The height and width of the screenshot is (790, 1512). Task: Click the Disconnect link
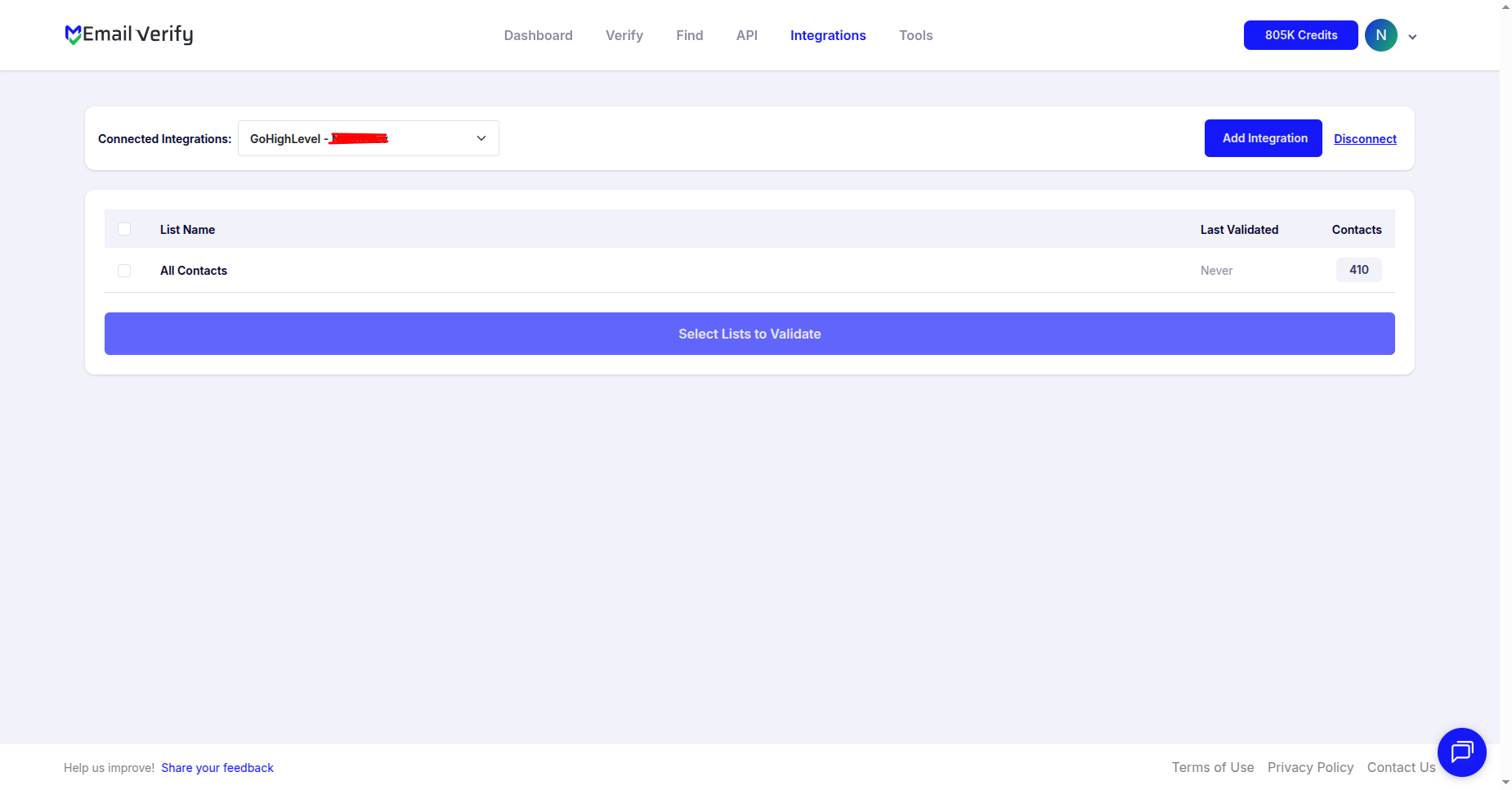(1365, 139)
